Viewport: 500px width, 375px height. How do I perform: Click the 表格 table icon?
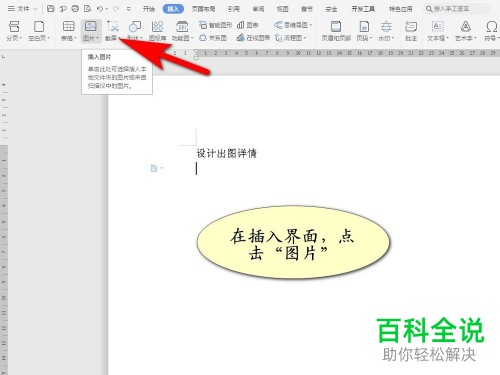[x=69, y=27]
